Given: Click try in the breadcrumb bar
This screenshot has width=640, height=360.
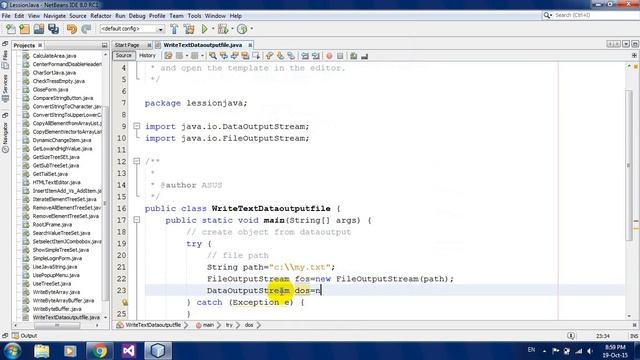Looking at the screenshot, I should (229, 325).
